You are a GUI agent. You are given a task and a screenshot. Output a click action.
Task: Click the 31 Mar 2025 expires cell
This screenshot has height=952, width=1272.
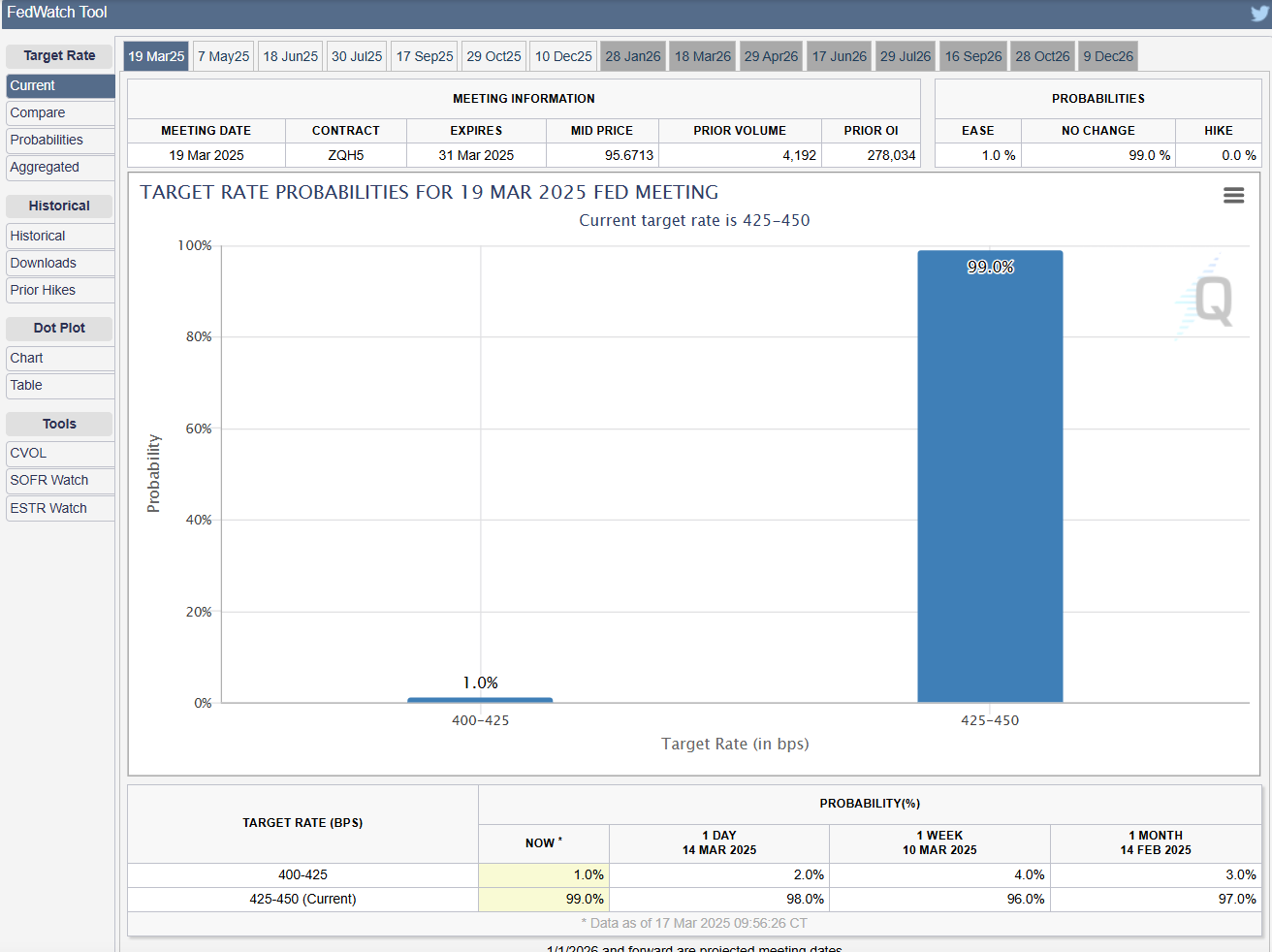(x=476, y=155)
